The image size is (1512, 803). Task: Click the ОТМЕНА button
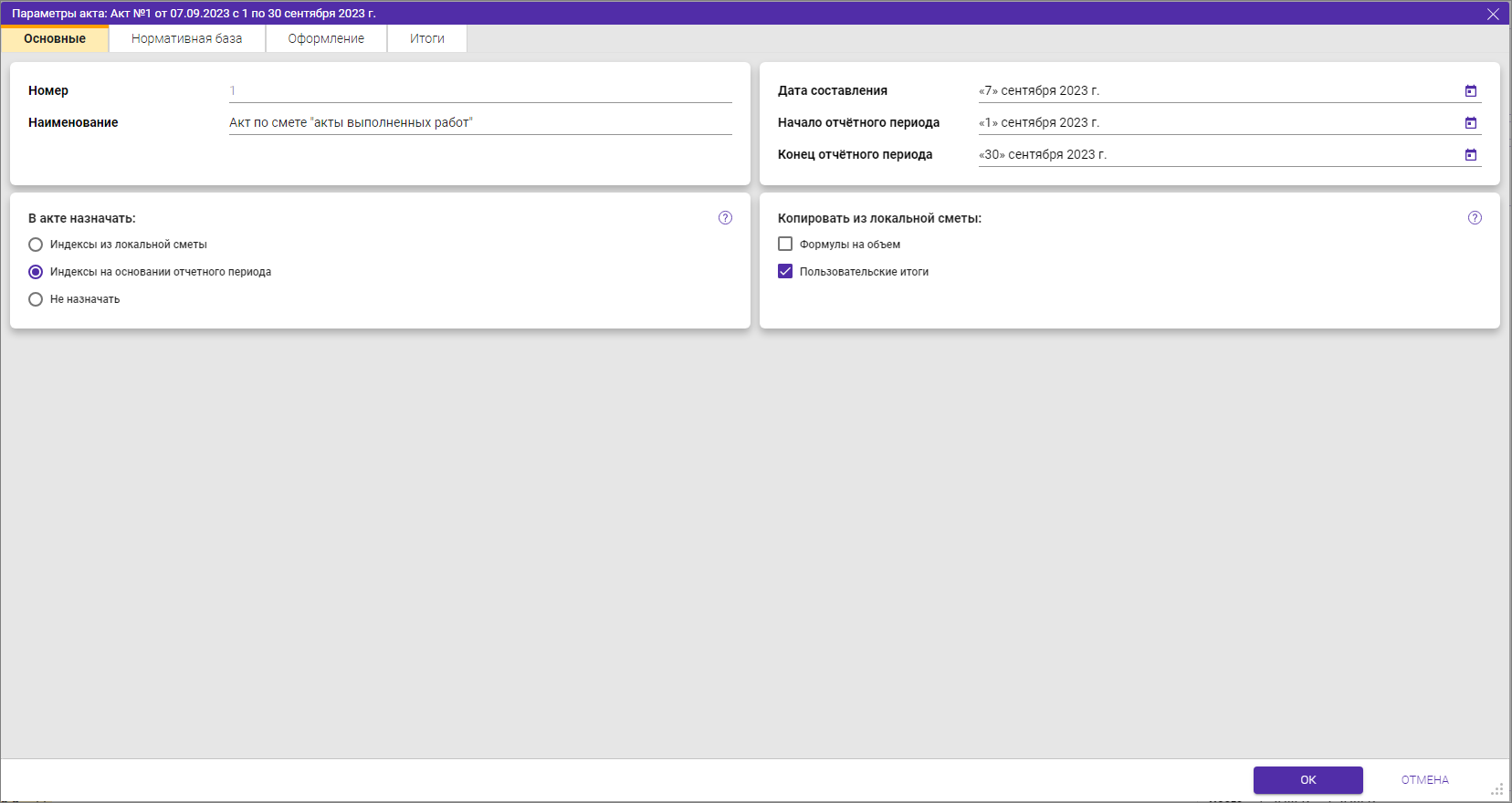[x=1424, y=780]
